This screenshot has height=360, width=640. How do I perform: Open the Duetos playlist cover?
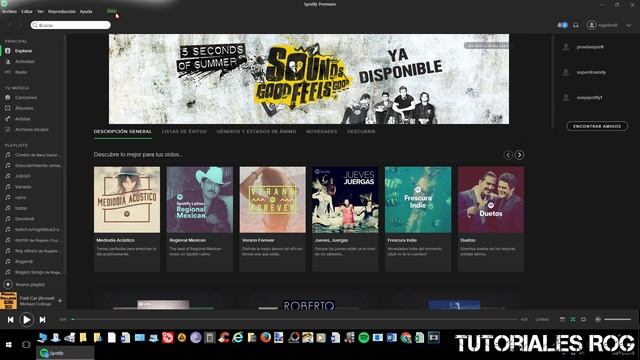pos(491,200)
